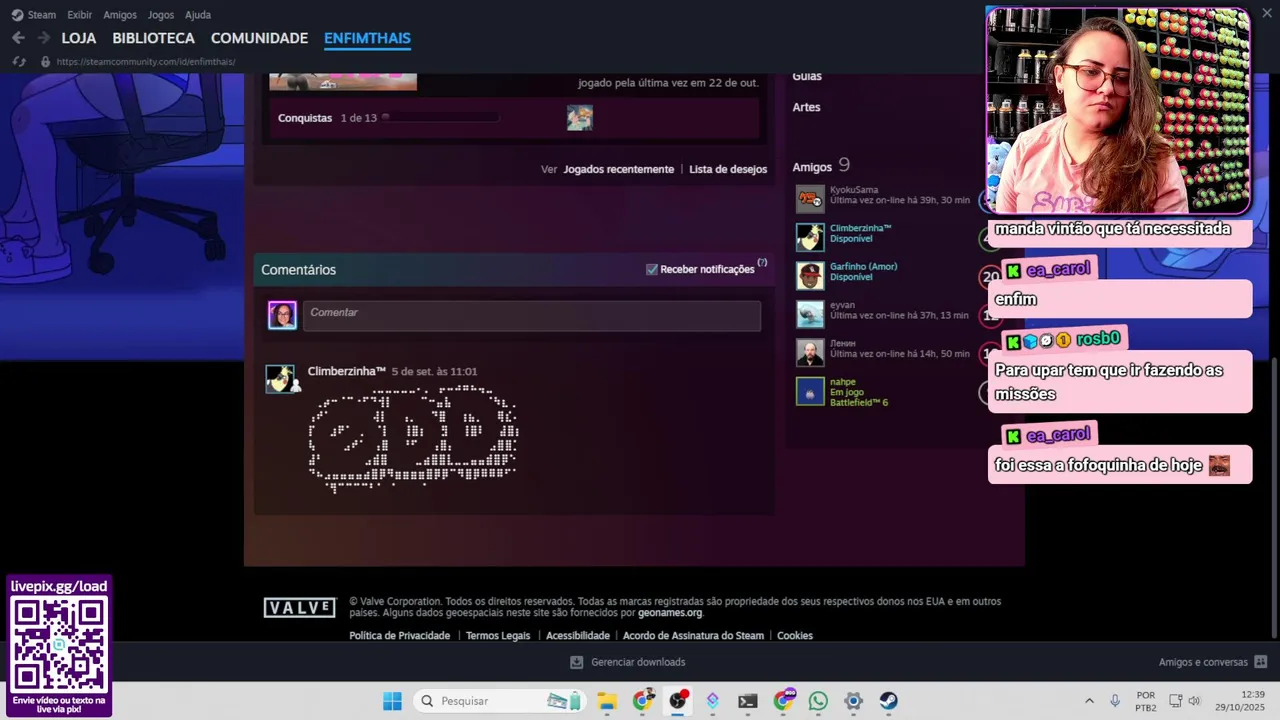Click the POR PTB2 language indicator
The height and width of the screenshot is (720, 1280).
click(x=1146, y=701)
